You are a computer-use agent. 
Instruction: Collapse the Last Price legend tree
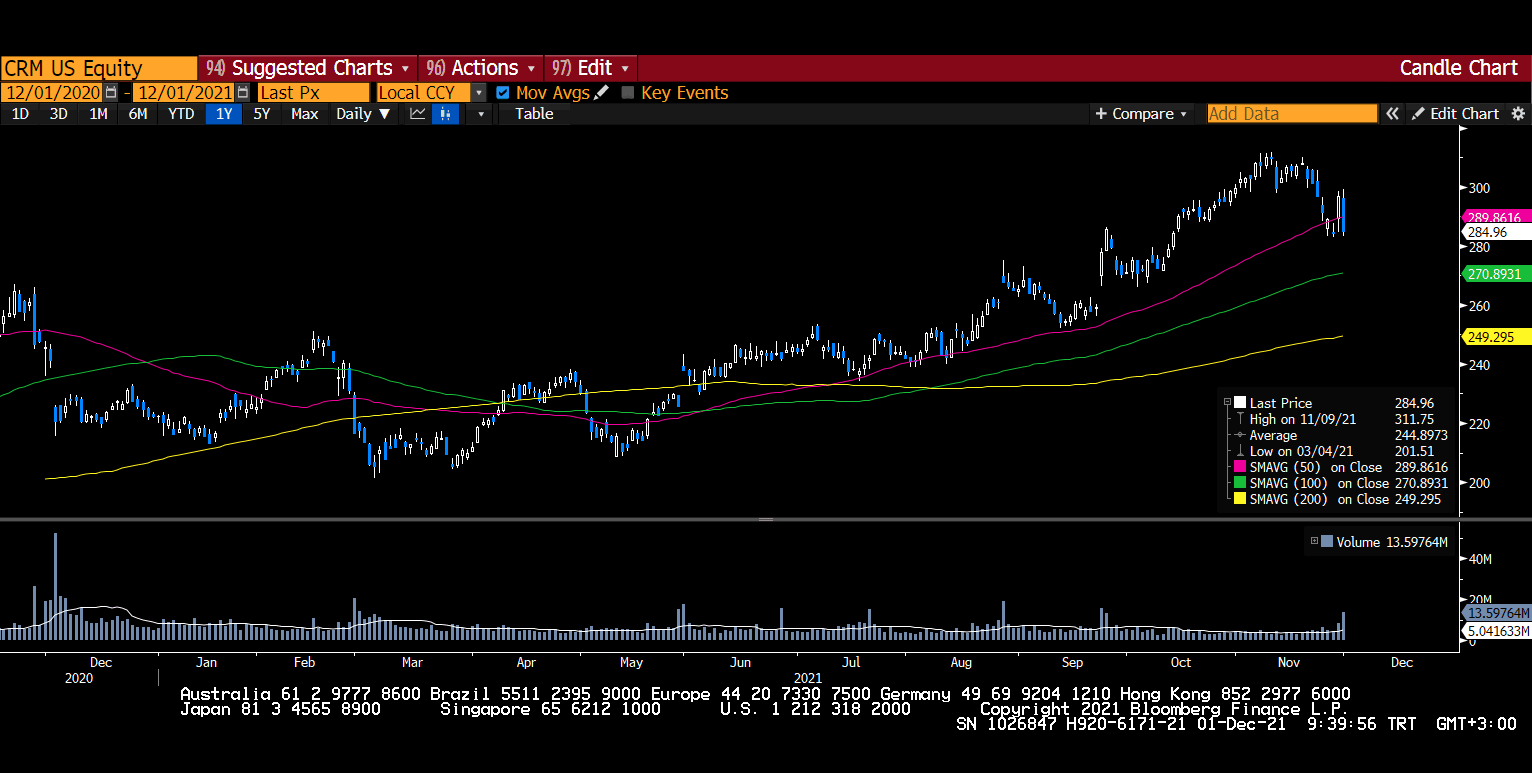1227,403
